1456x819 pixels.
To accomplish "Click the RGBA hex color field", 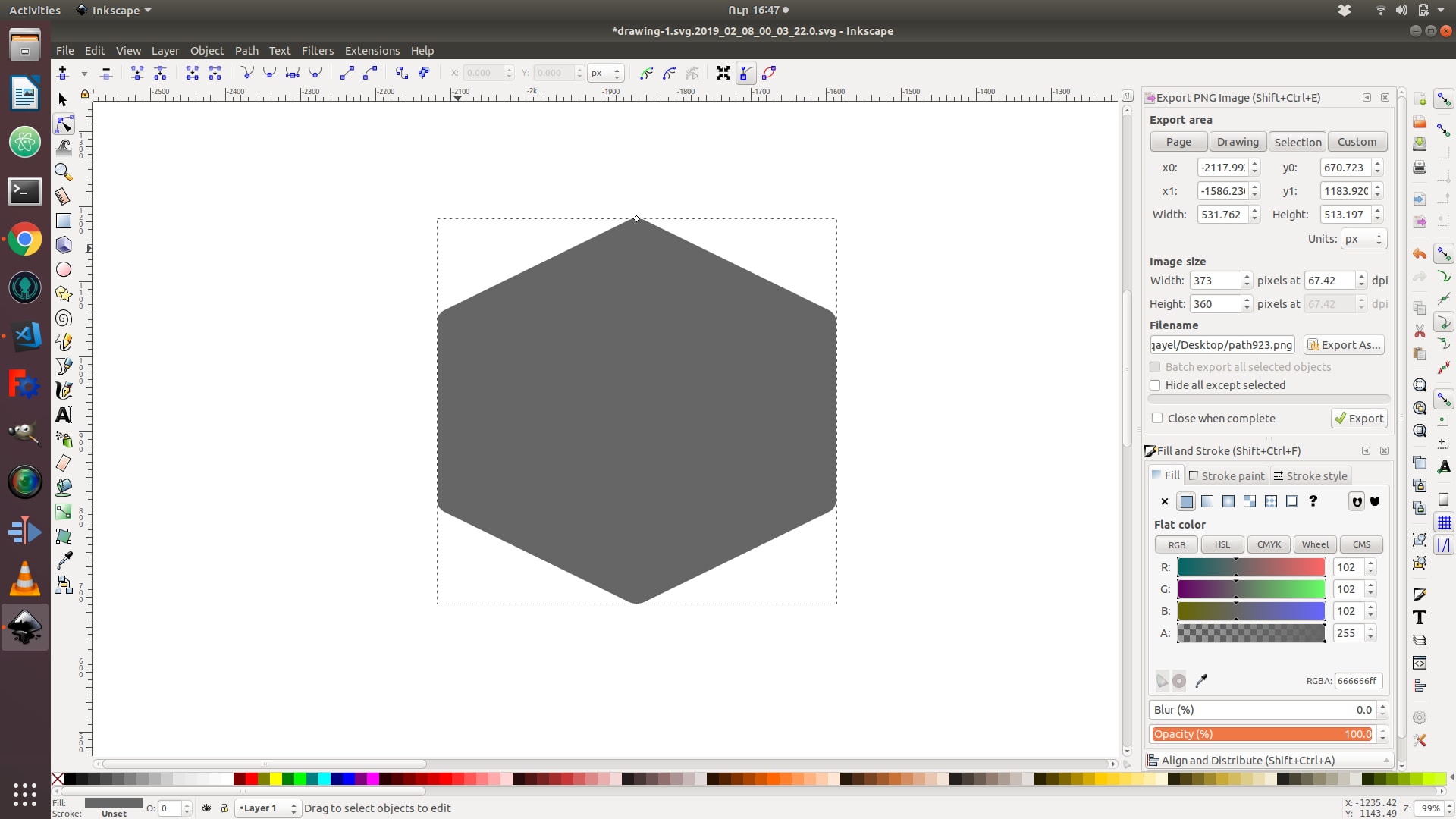I will (x=1357, y=681).
